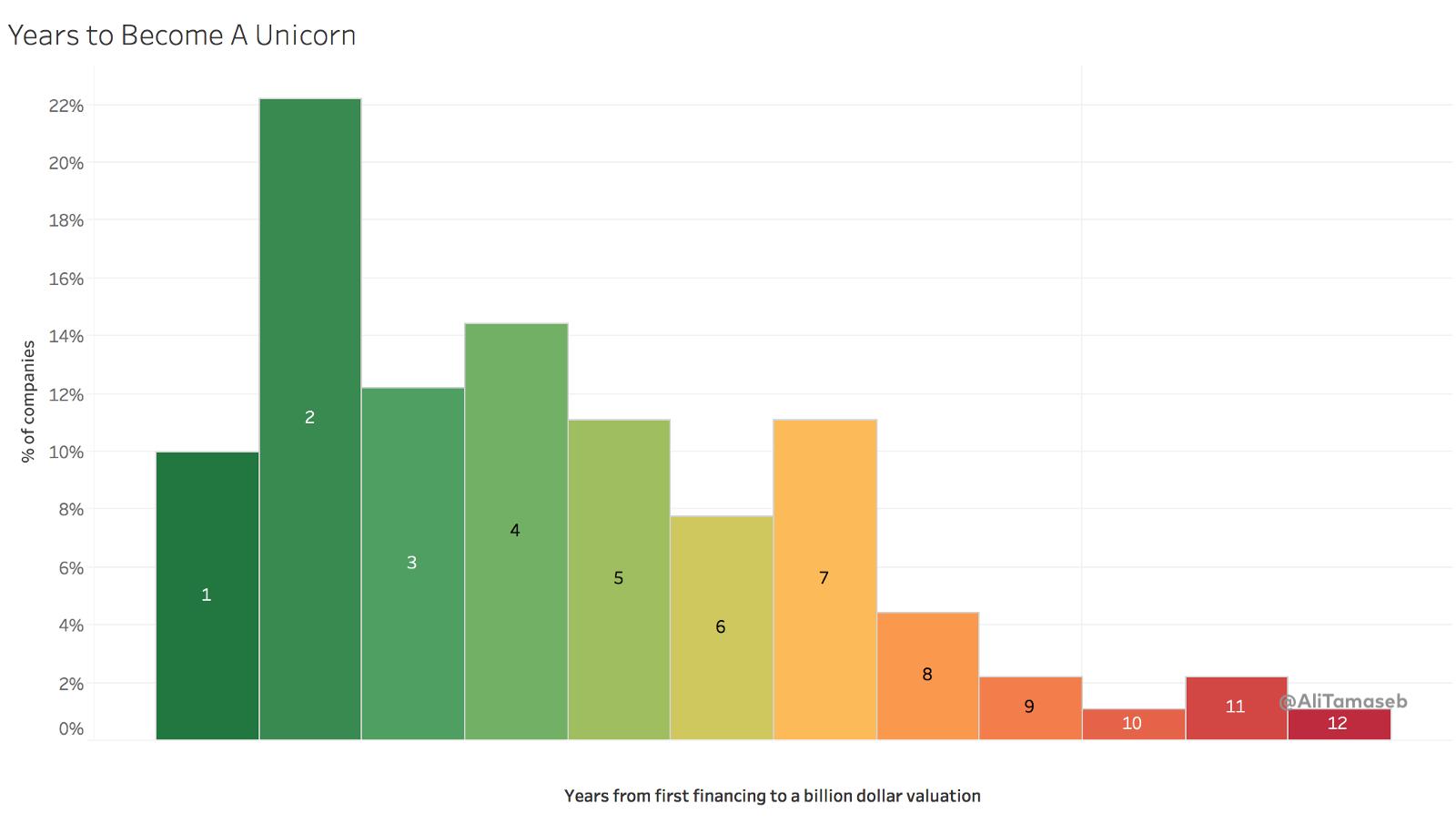
Task: Select the orange bar labeled 8
Action: 927,675
